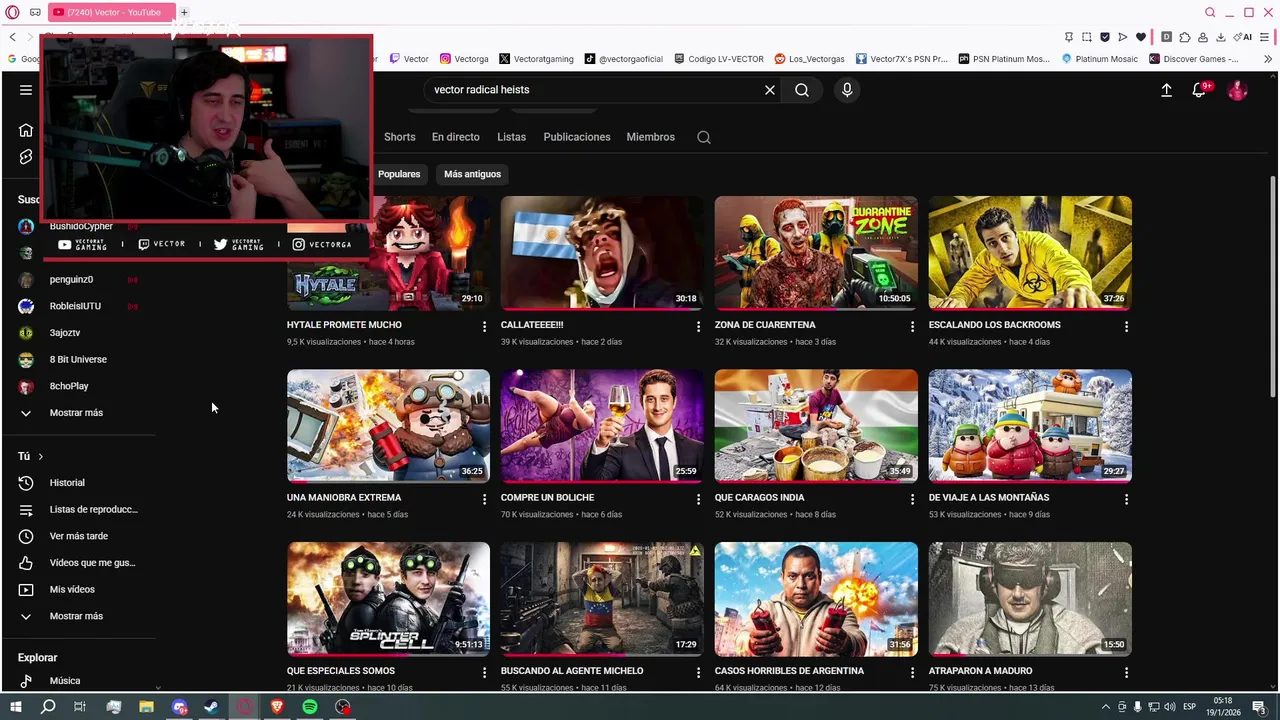Submit search with the magnifier button
This screenshot has height=720, width=1280.
[x=802, y=90]
